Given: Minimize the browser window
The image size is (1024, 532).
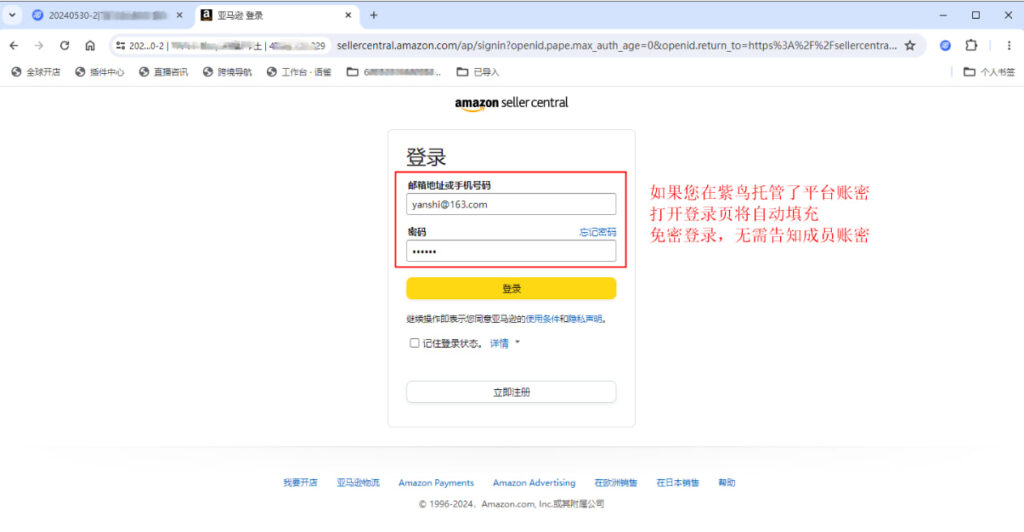Looking at the screenshot, I should (943, 15).
